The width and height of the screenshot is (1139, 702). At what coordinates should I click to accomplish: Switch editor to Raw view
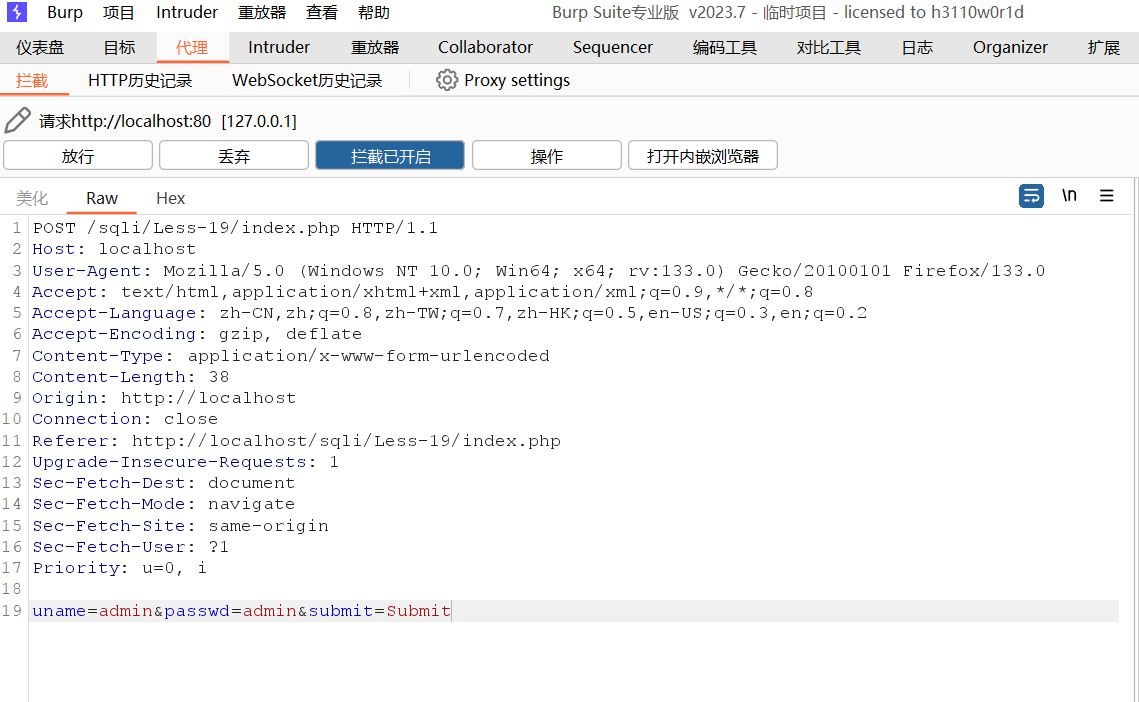tap(102, 198)
